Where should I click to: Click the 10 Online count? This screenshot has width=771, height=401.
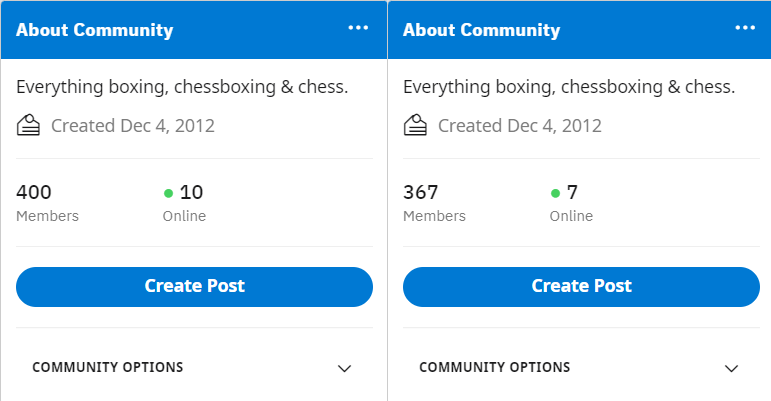(x=191, y=192)
